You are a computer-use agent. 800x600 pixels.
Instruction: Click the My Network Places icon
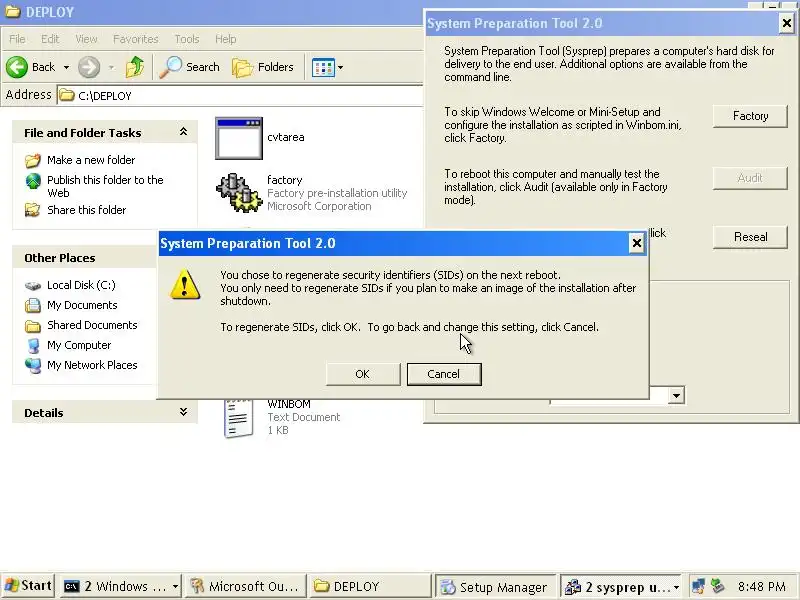tap(33, 365)
